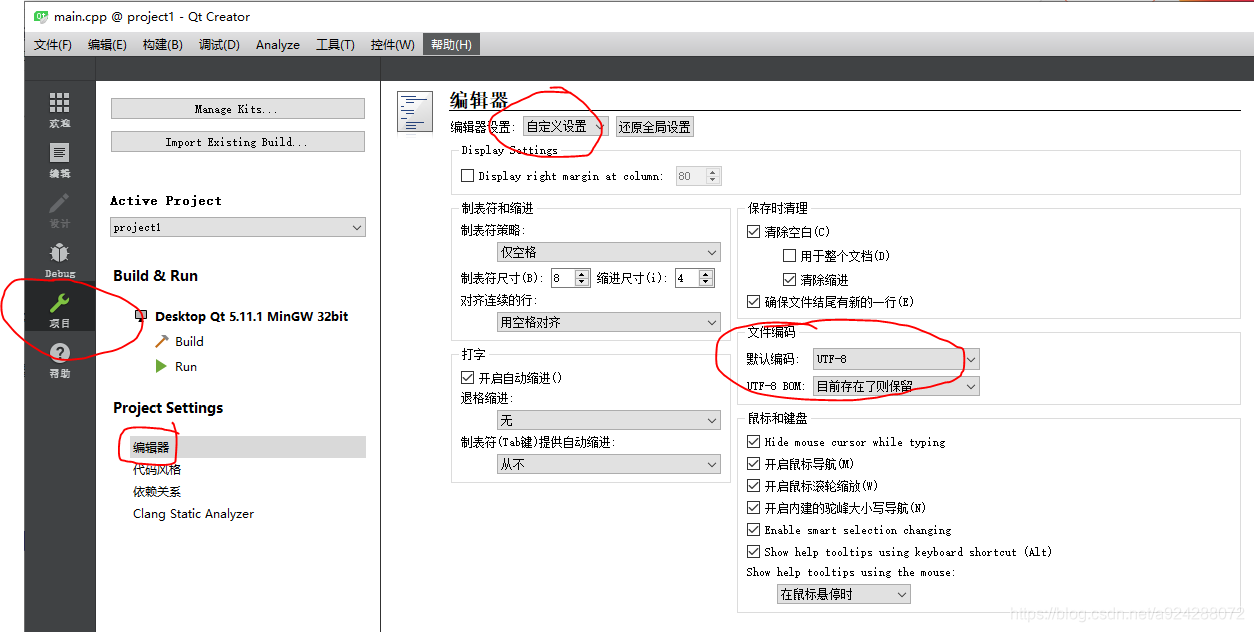Toggle 清除空白(C) checkbox

754,232
